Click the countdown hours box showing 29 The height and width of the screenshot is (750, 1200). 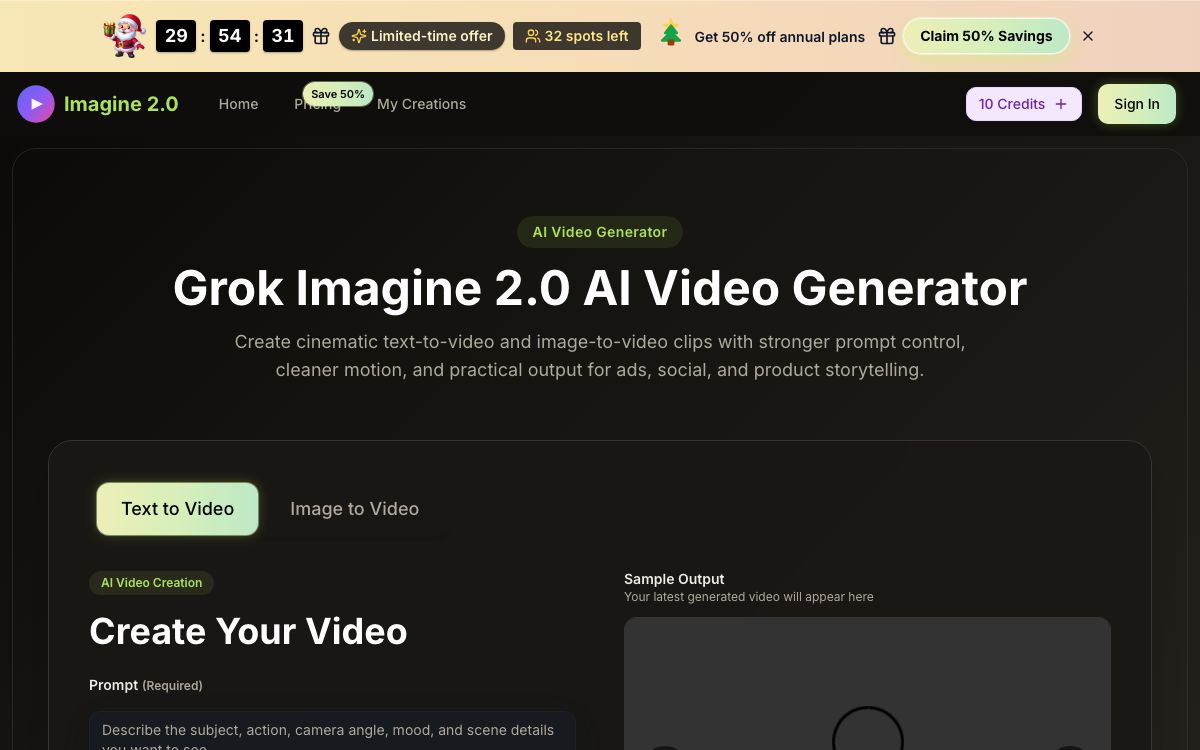point(176,36)
